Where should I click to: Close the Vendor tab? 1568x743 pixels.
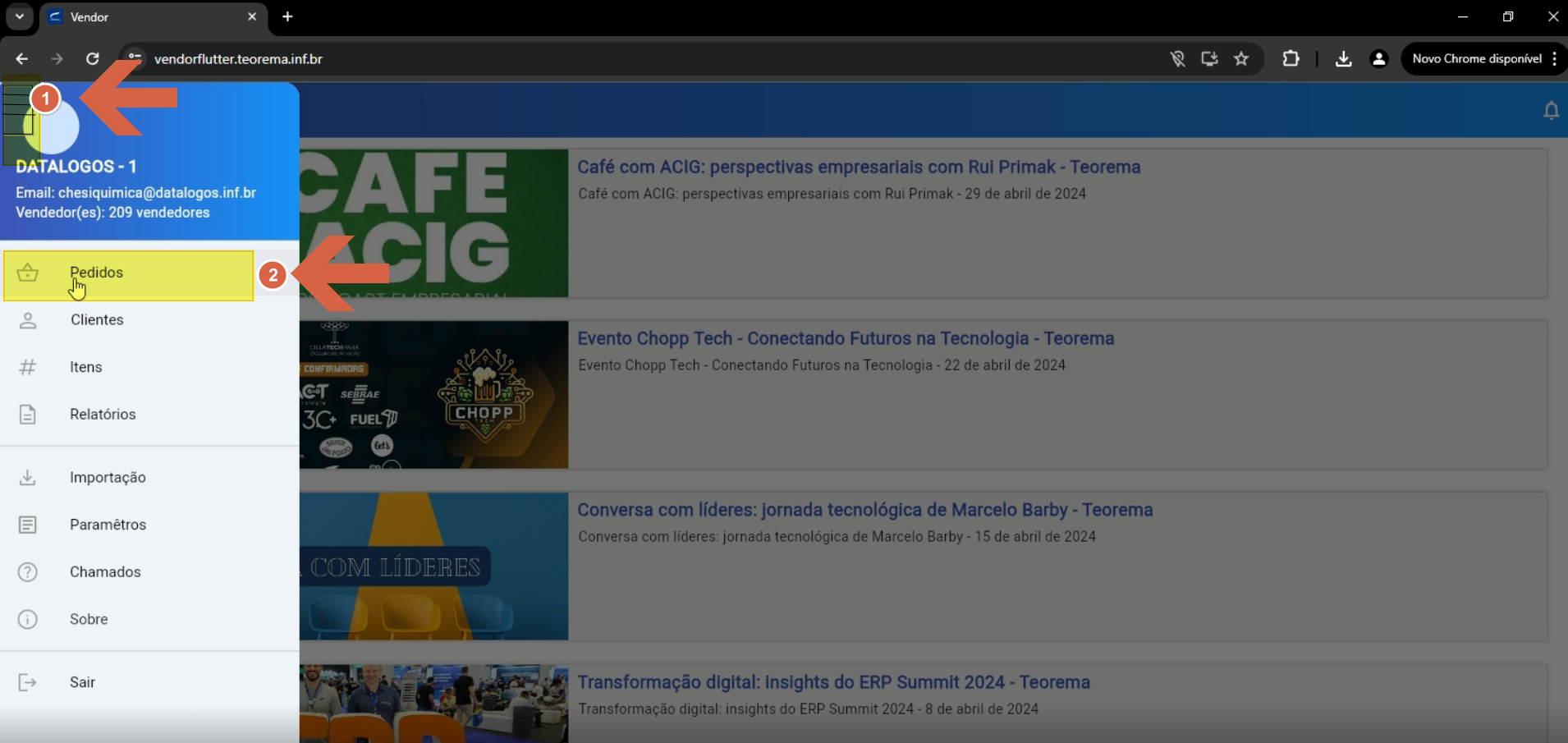point(252,16)
